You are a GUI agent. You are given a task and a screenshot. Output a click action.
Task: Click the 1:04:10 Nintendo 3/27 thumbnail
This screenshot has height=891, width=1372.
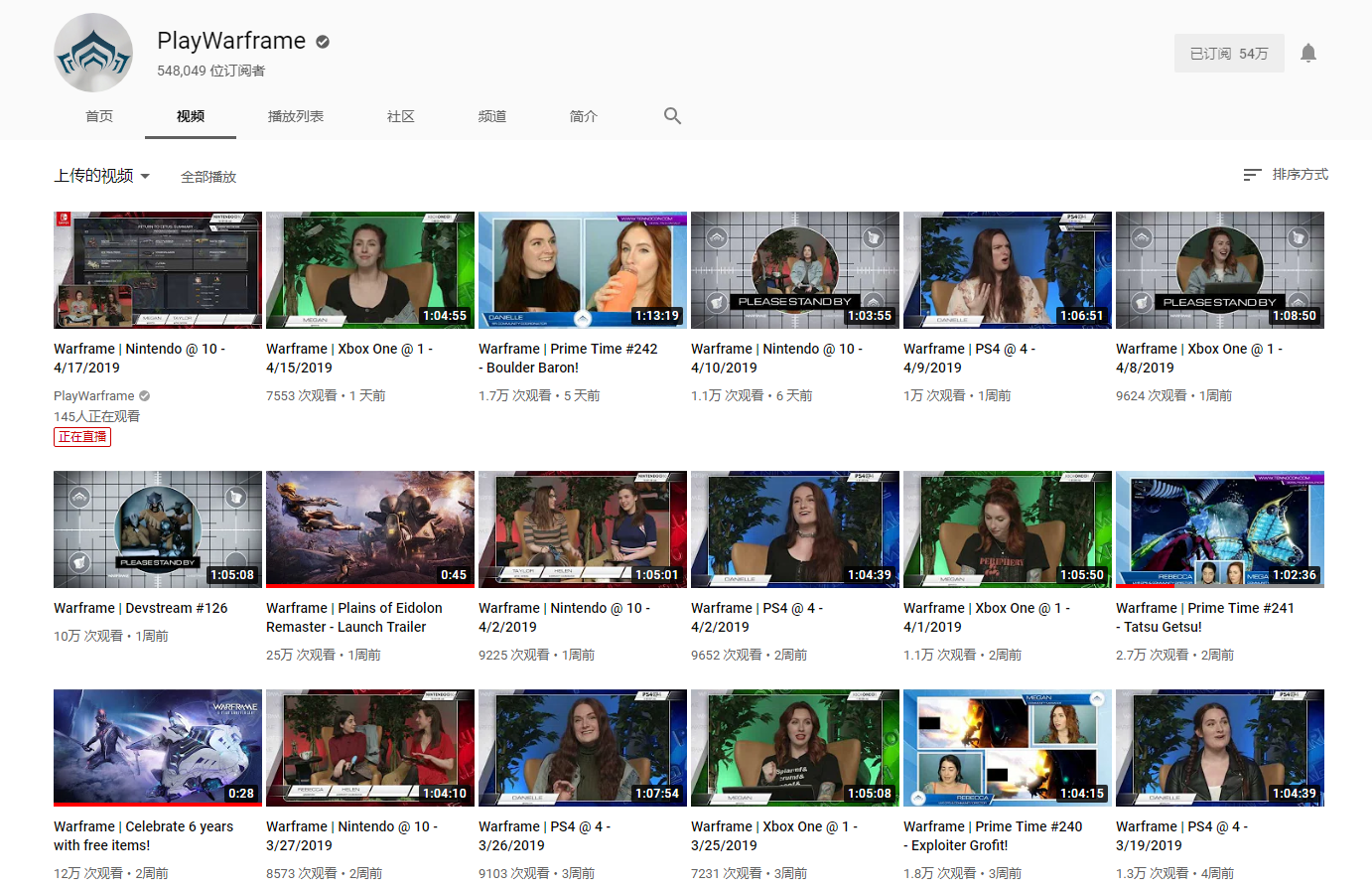coord(370,748)
